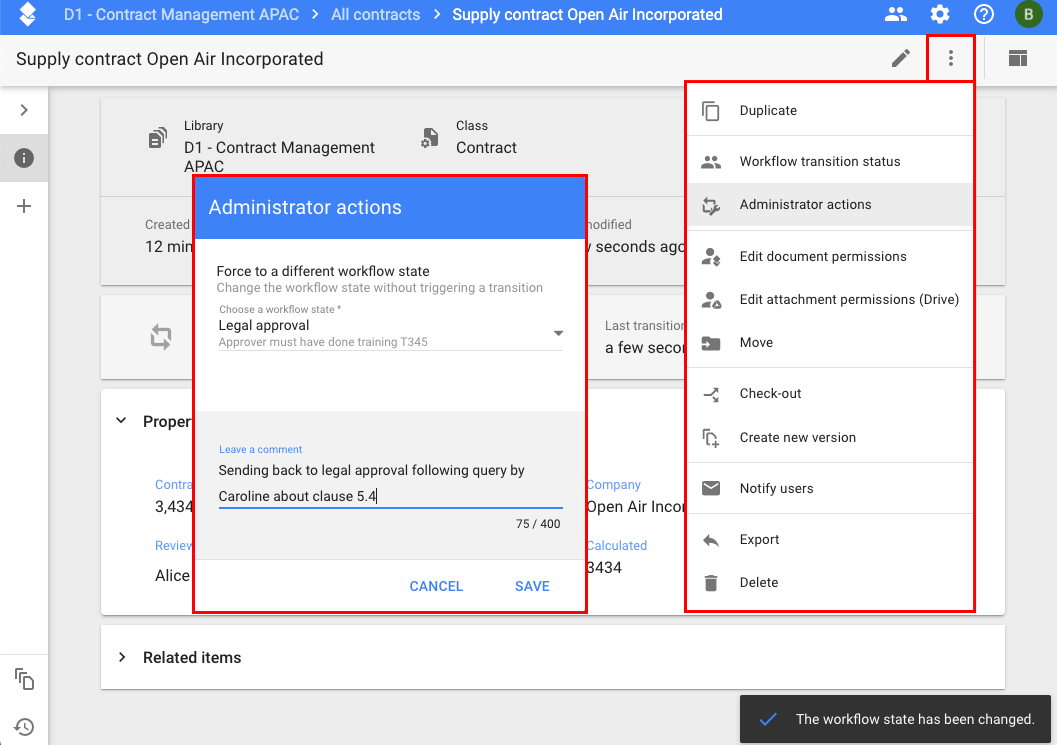1057x745 pixels.
Task: Click into the Leave a comment field
Action: pyautogui.click(x=390, y=483)
